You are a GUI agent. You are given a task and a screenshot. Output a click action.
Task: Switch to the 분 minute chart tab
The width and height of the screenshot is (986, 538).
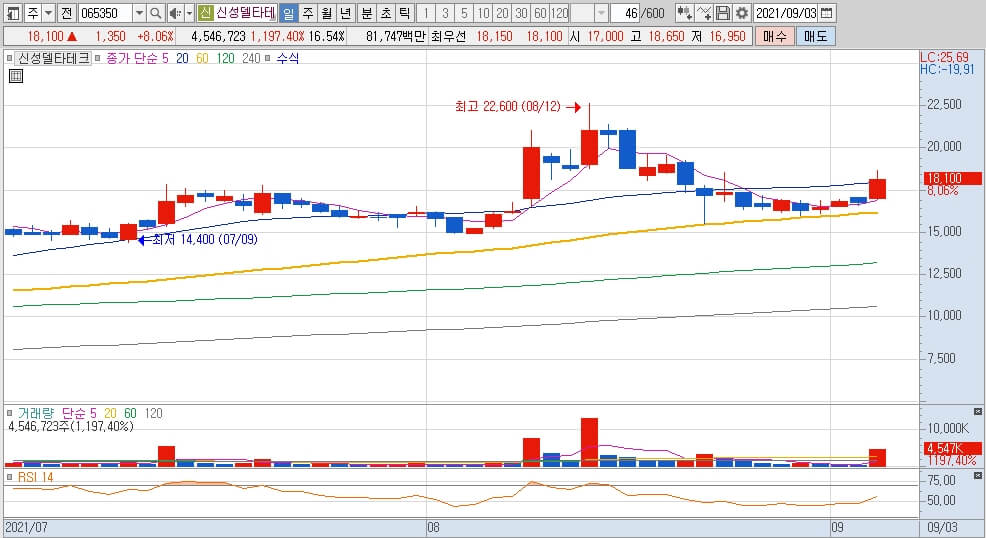click(x=367, y=13)
